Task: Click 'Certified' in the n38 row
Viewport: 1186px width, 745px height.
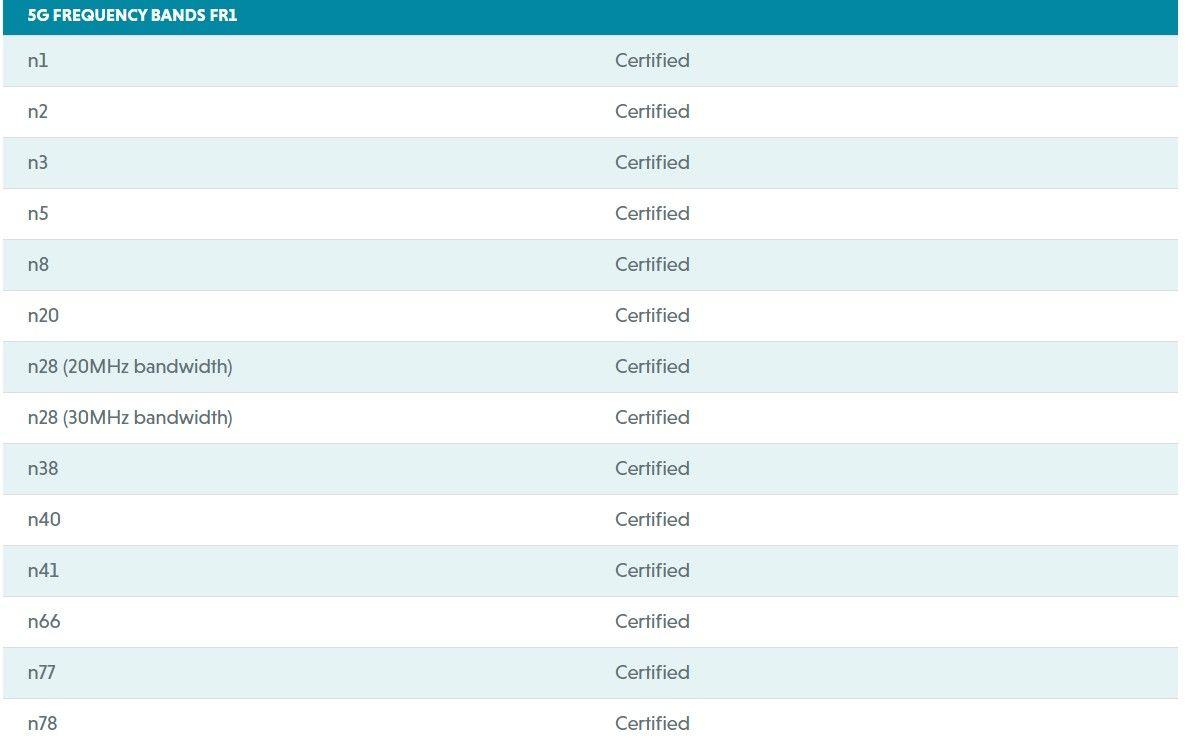Action: [x=652, y=468]
